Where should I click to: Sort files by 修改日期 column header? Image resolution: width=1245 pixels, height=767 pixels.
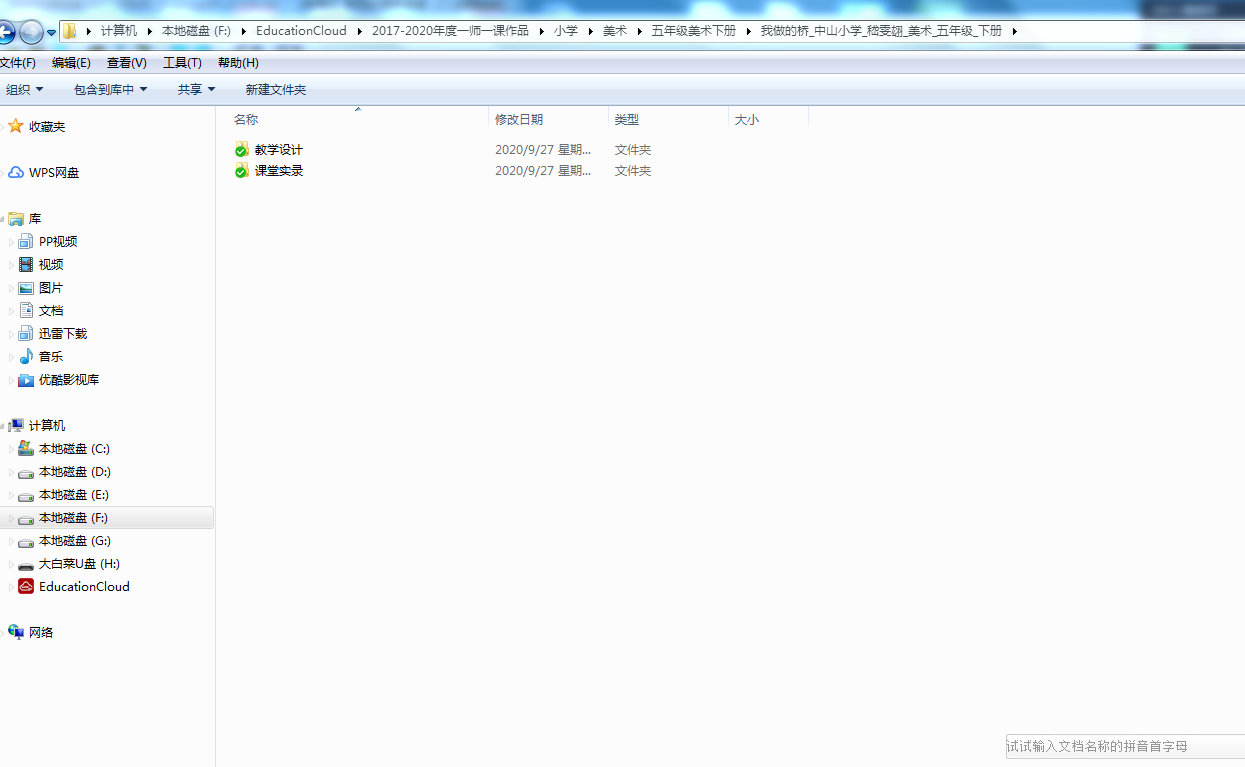click(519, 120)
